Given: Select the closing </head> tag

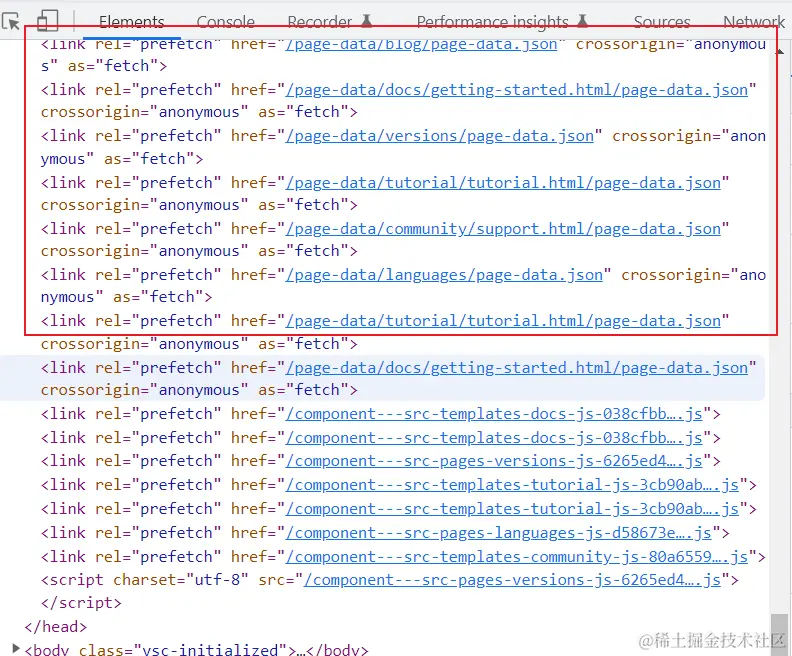Looking at the screenshot, I should coord(56,627).
